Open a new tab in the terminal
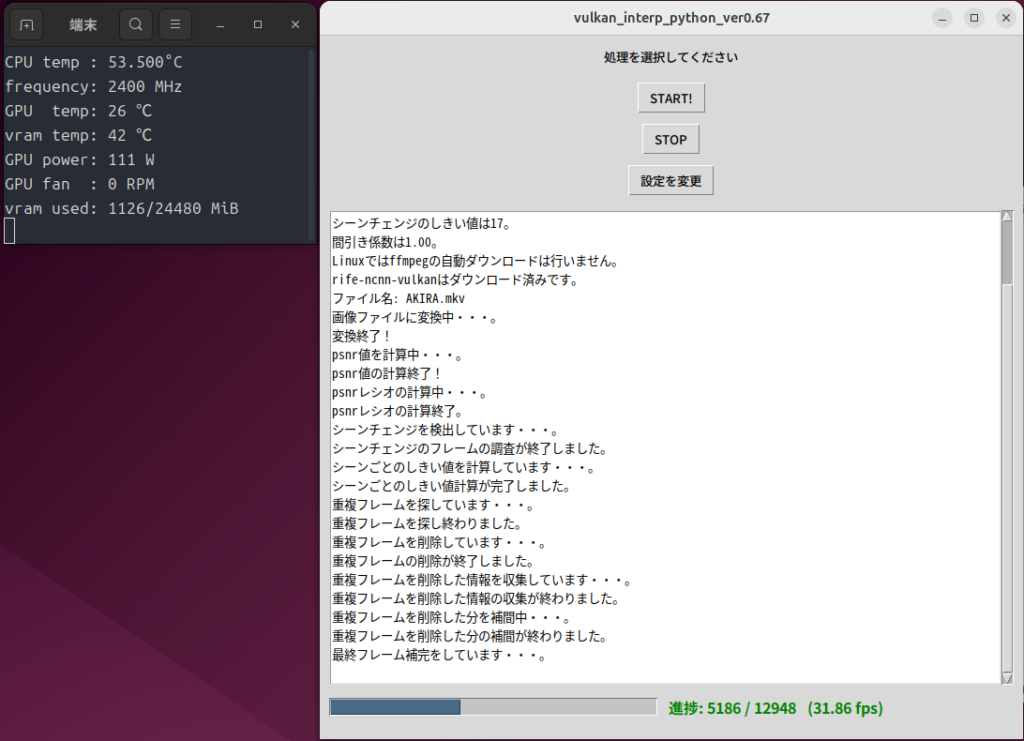 (27, 24)
